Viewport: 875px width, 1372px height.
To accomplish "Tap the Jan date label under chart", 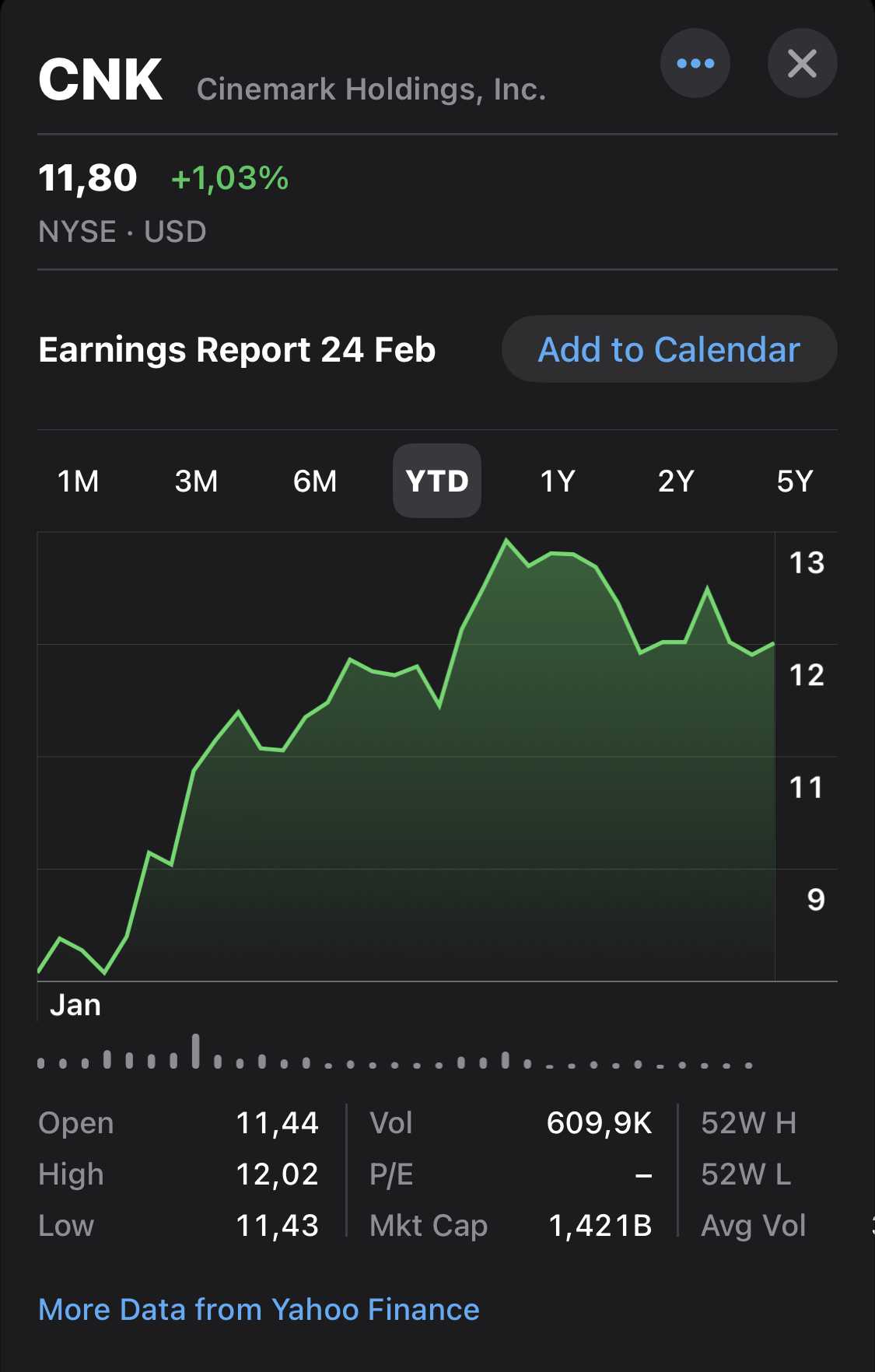I will point(75,1005).
